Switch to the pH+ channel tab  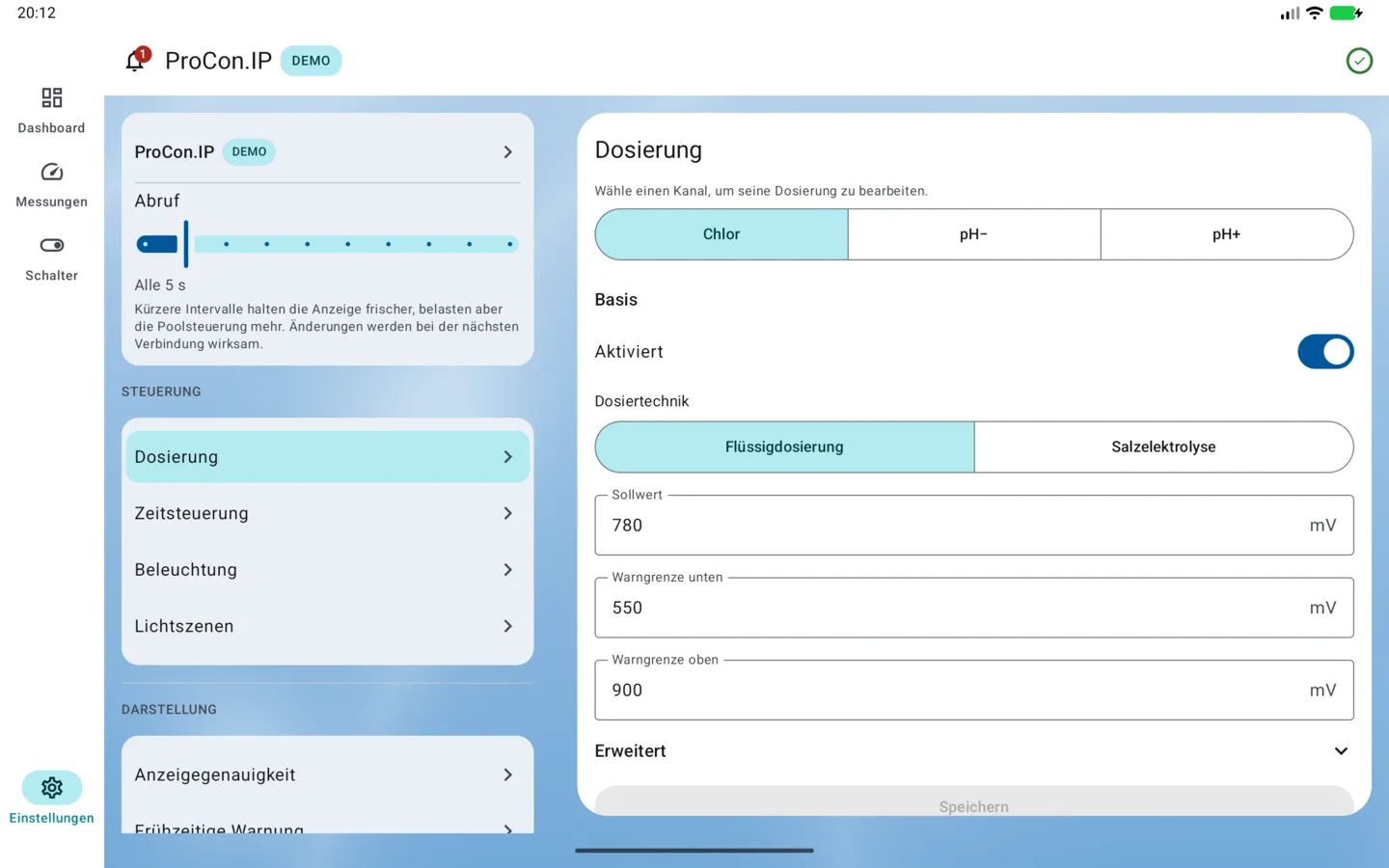(1227, 234)
